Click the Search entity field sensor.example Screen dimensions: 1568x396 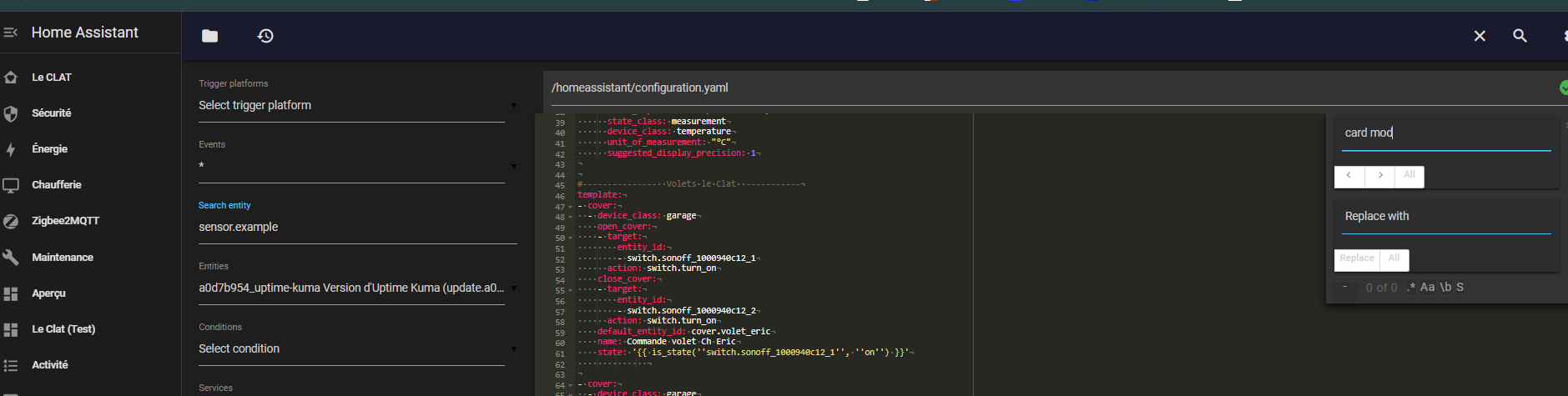point(357,227)
